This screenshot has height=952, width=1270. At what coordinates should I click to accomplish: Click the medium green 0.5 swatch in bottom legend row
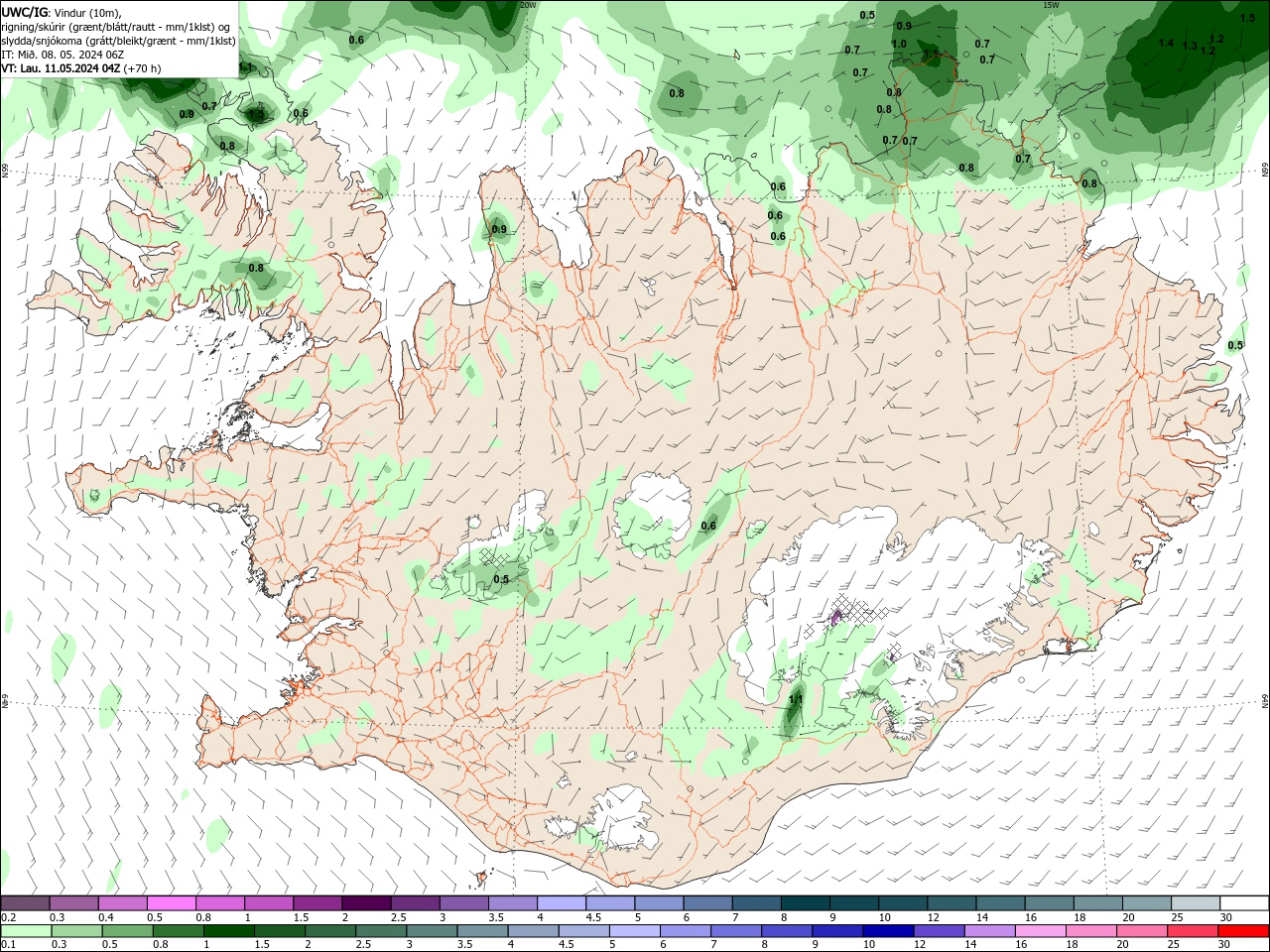click(127, 931)
